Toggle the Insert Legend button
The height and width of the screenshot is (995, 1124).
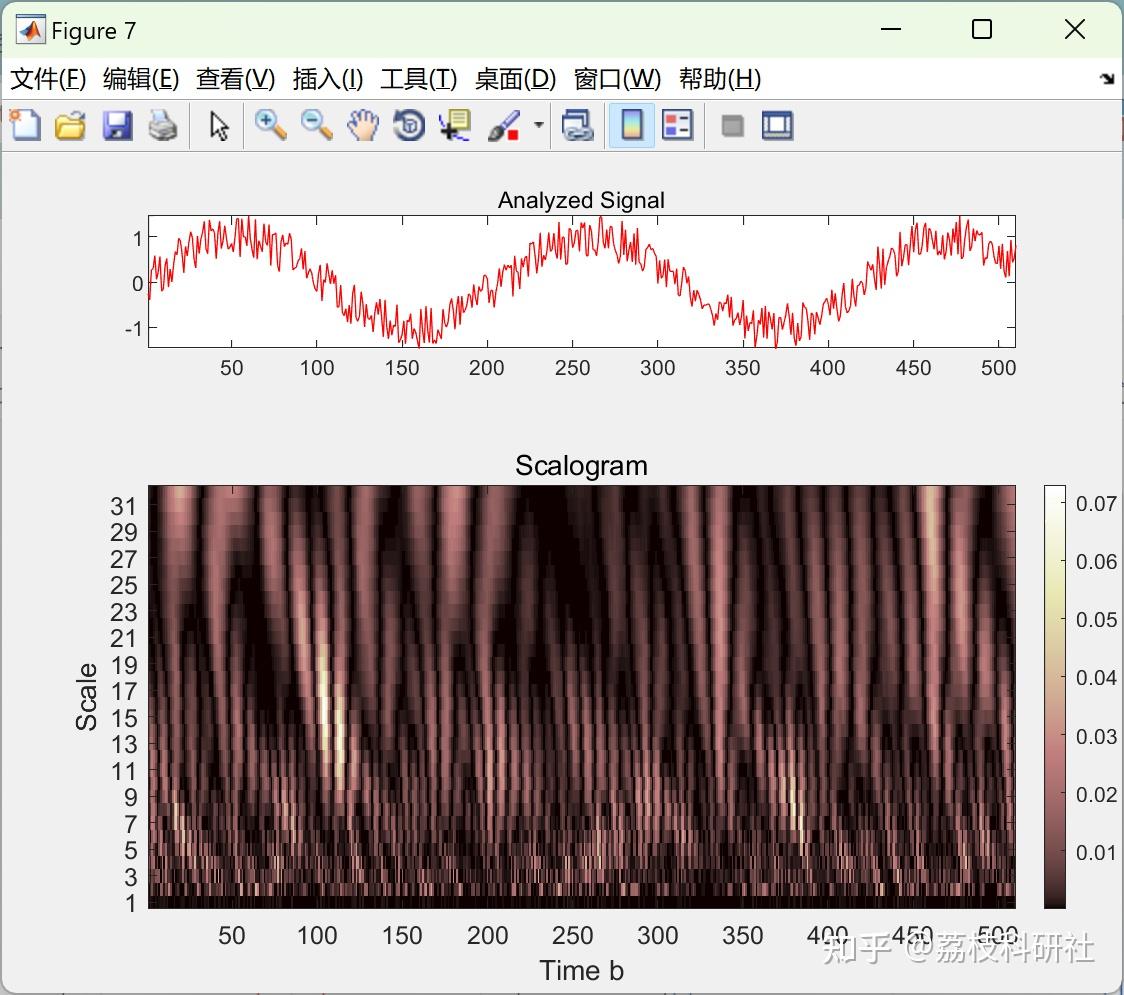tap(678, 126)
